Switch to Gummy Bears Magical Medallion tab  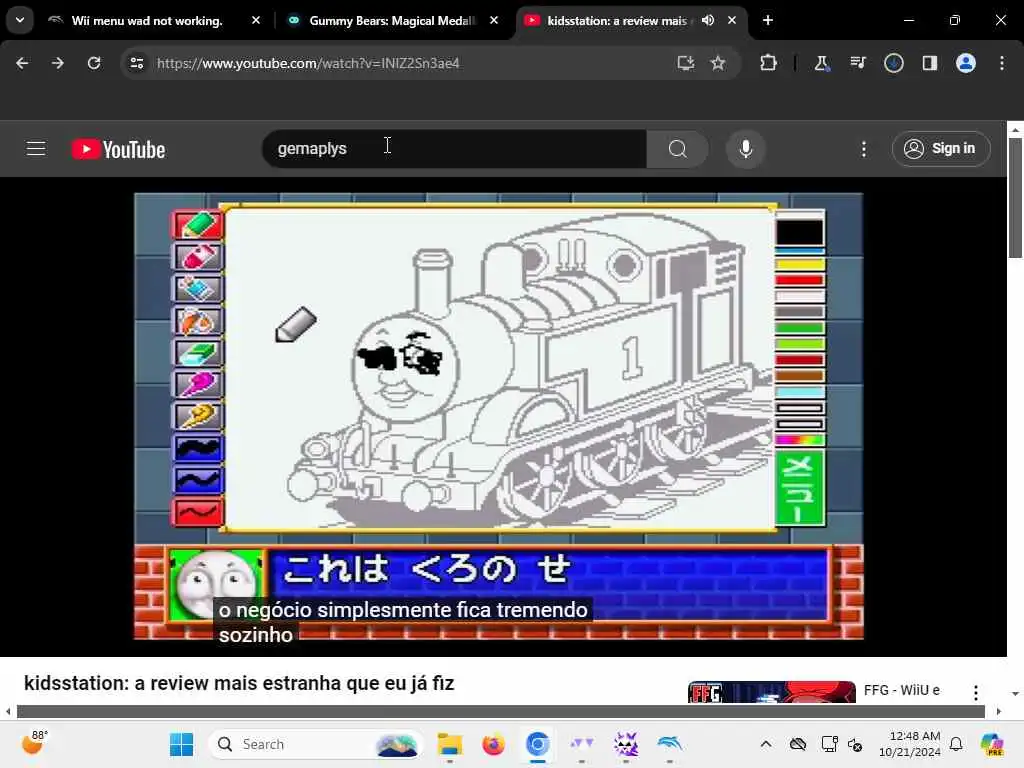[x=392, y=21]
